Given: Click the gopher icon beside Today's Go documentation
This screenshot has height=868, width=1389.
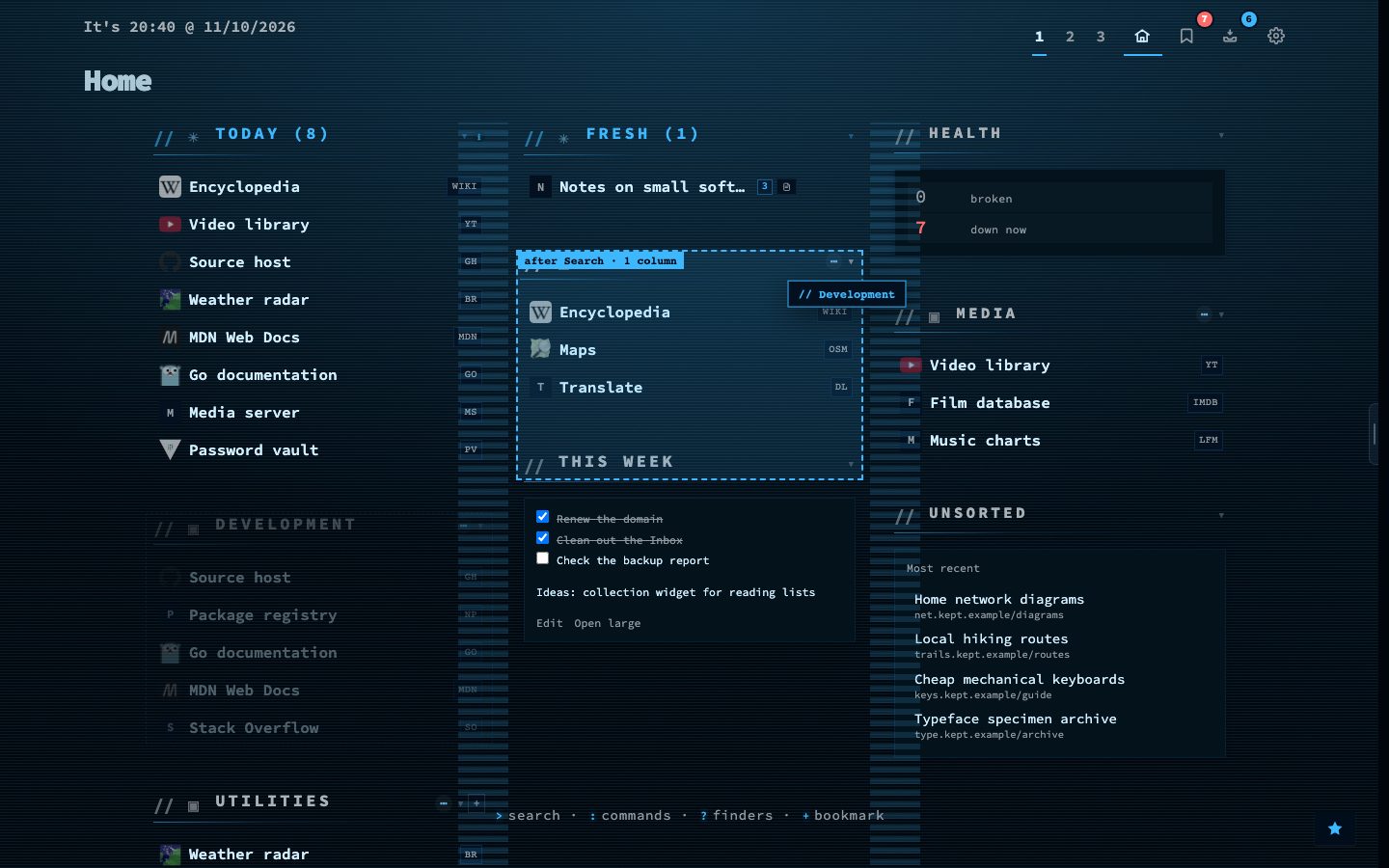Looking at the screenshot, I should click(x=170, y=374).
